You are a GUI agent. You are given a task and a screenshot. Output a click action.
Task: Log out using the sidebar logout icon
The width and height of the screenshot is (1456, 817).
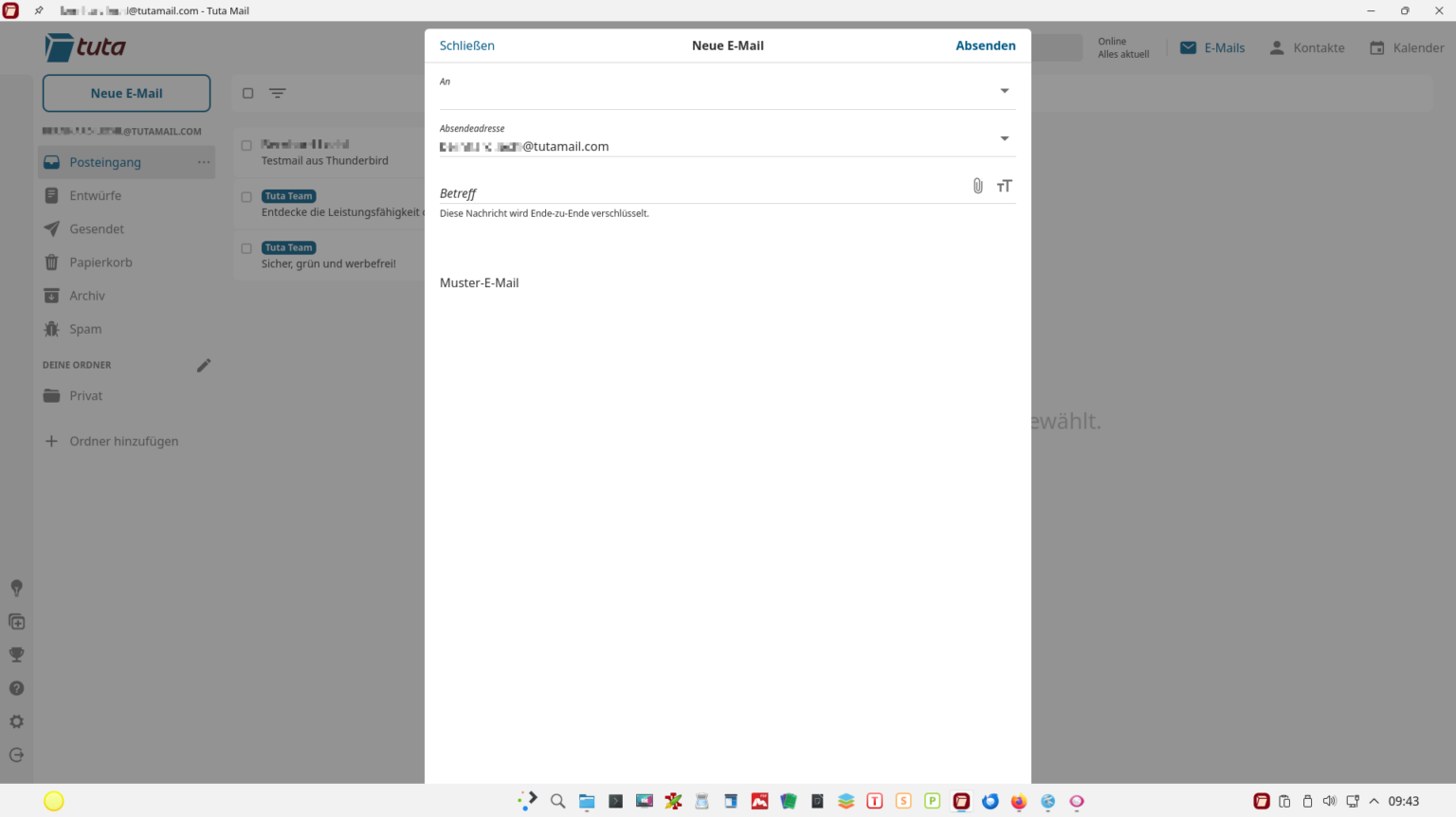pyautogui.click(x=16, y=754)
